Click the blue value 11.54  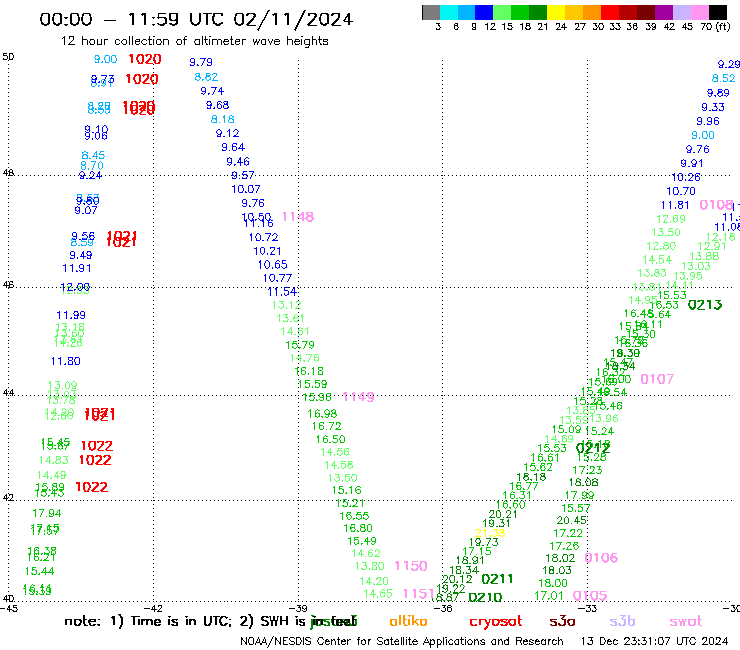point(282,292)
